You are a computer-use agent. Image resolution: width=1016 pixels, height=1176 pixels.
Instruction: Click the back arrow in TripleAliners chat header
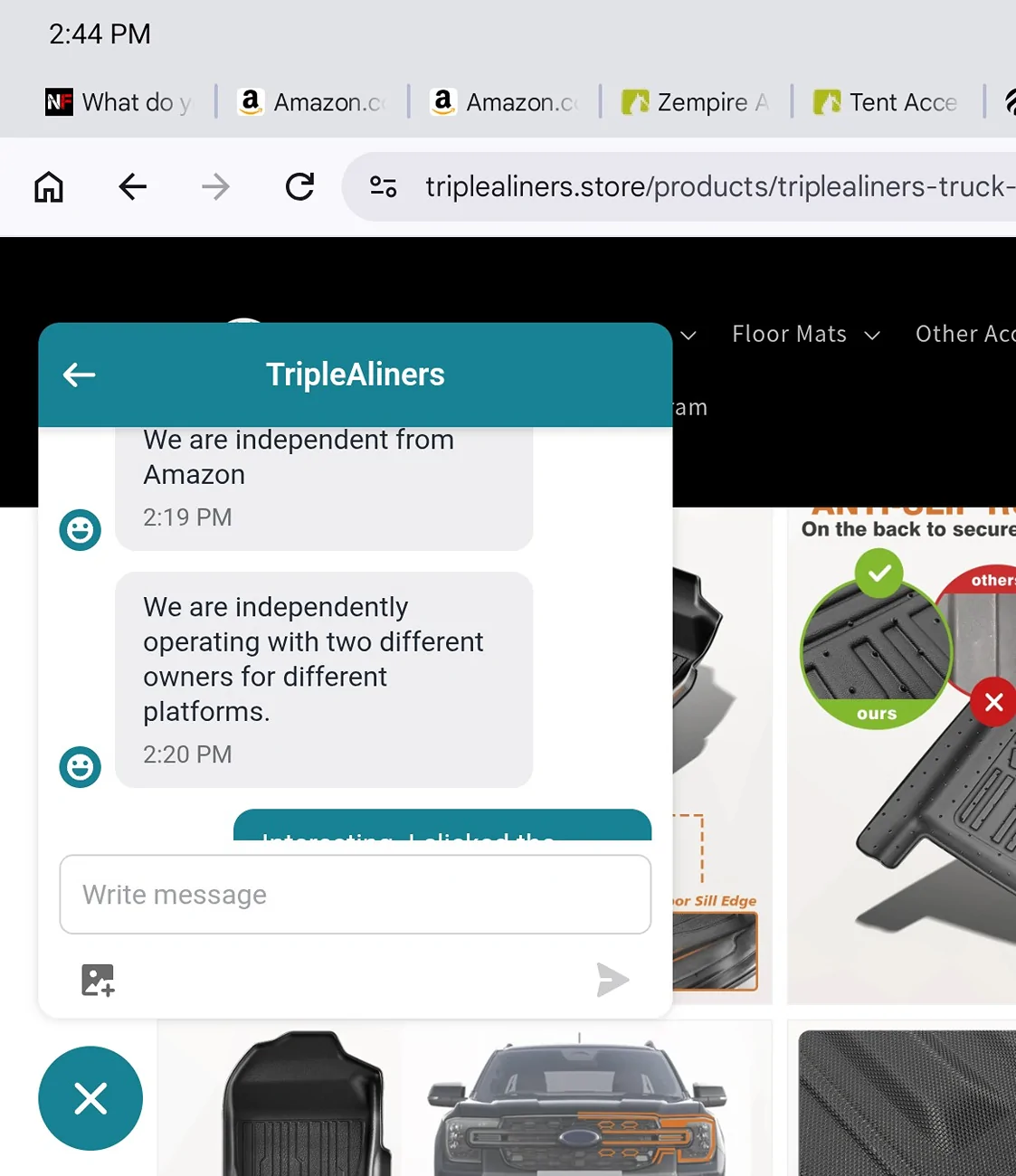click(80, 375)
